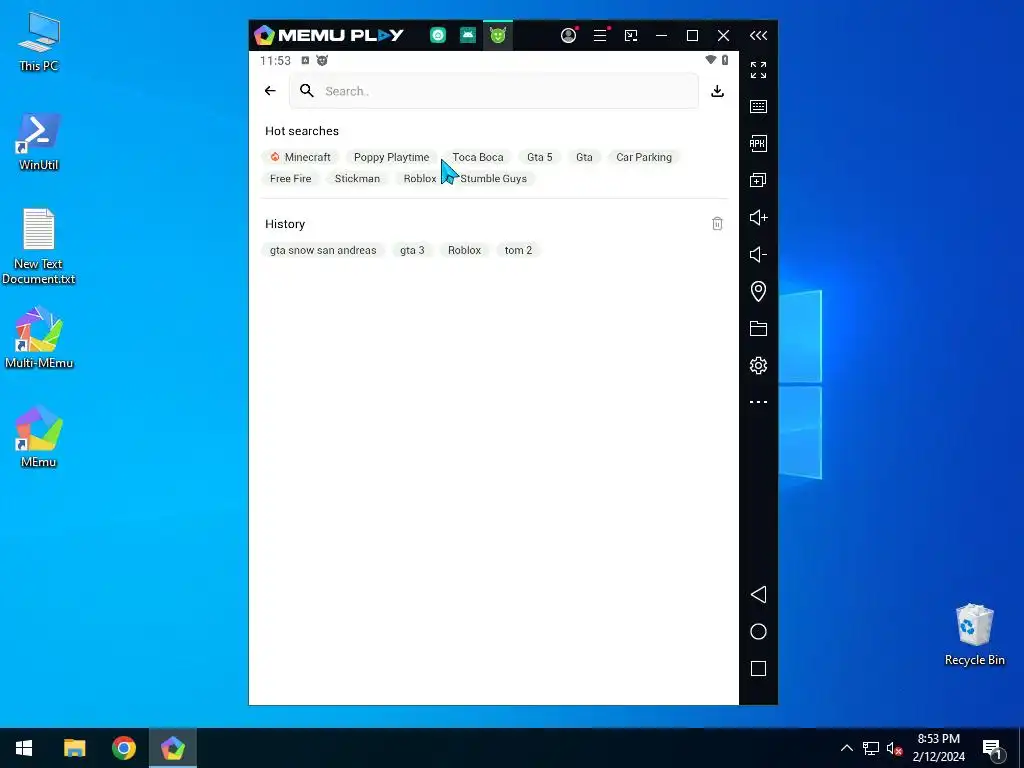Viewport: 1024px width, 768px height.
Task: Open the network tray icon
Action: 871,748
